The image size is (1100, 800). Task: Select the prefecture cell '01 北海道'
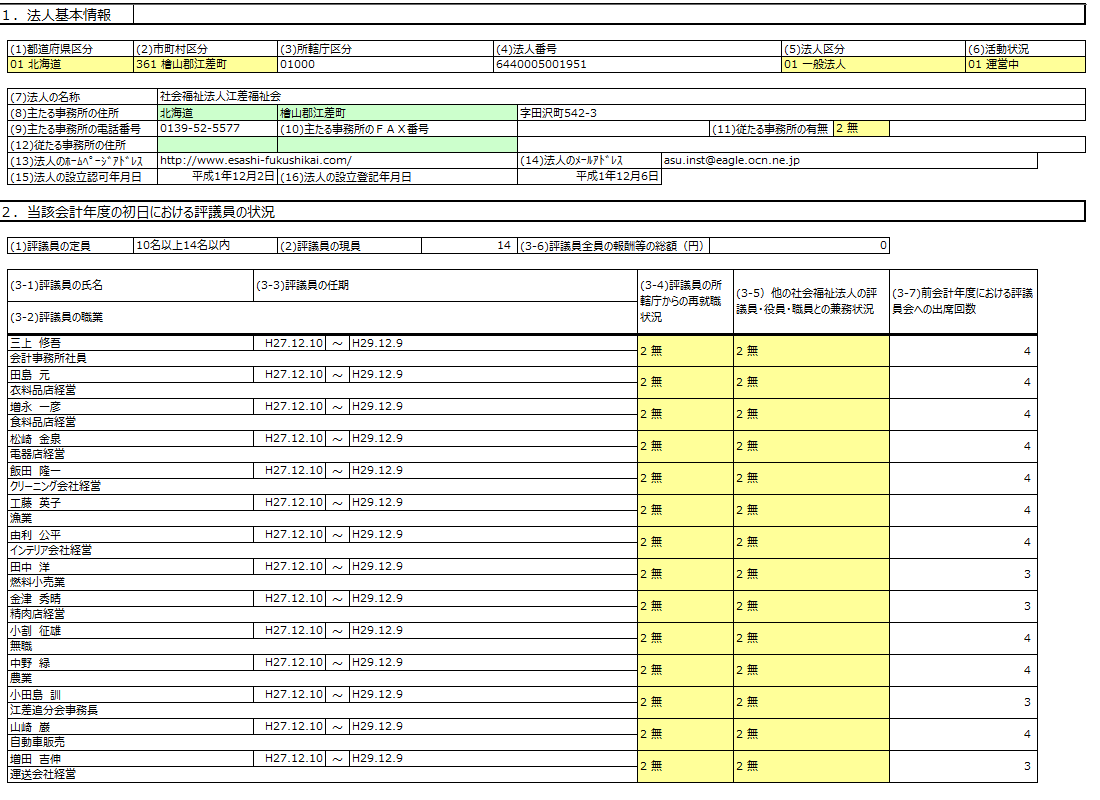click(x=70, y=65)
